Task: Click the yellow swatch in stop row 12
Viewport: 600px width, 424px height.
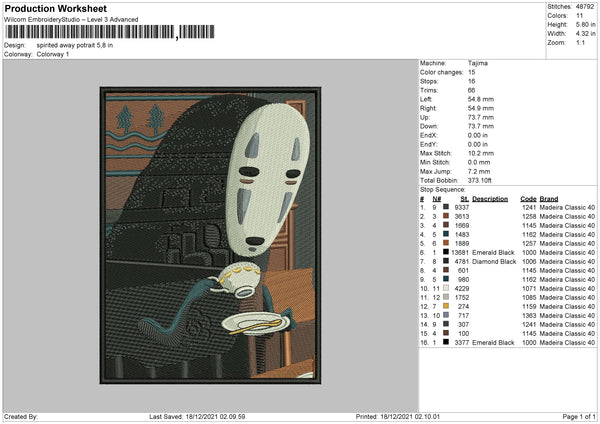Action: click(x=446, y=306)
